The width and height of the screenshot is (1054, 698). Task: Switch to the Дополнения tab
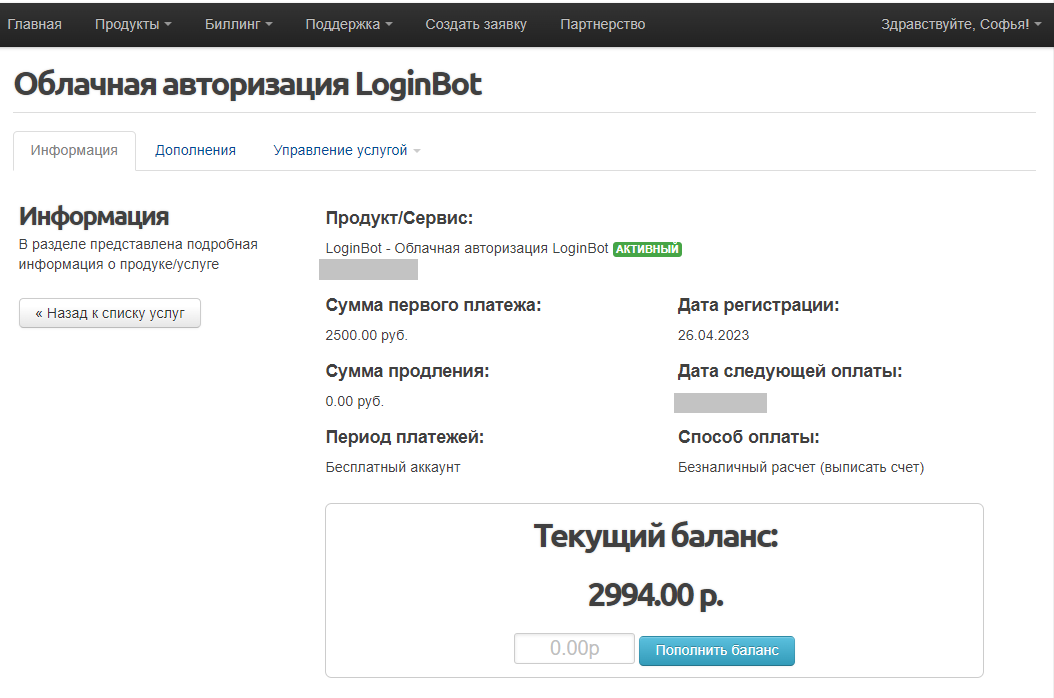tap(195, 150)
